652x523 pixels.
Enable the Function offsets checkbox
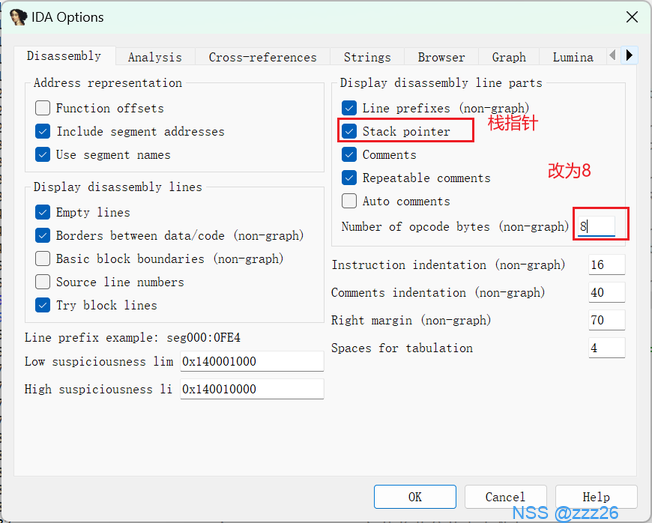[43, 108]
